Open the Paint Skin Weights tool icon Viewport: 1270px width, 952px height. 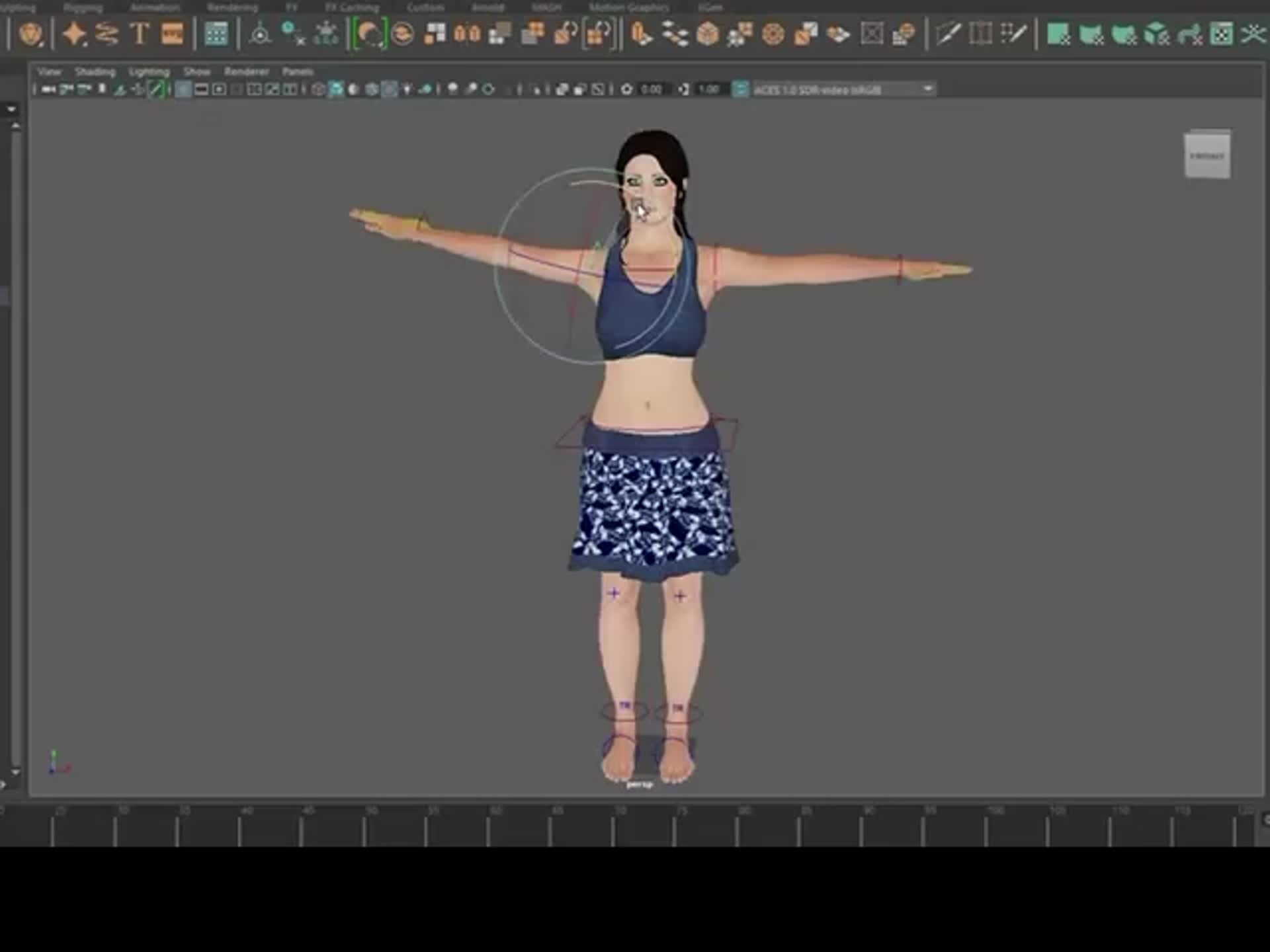402,34
